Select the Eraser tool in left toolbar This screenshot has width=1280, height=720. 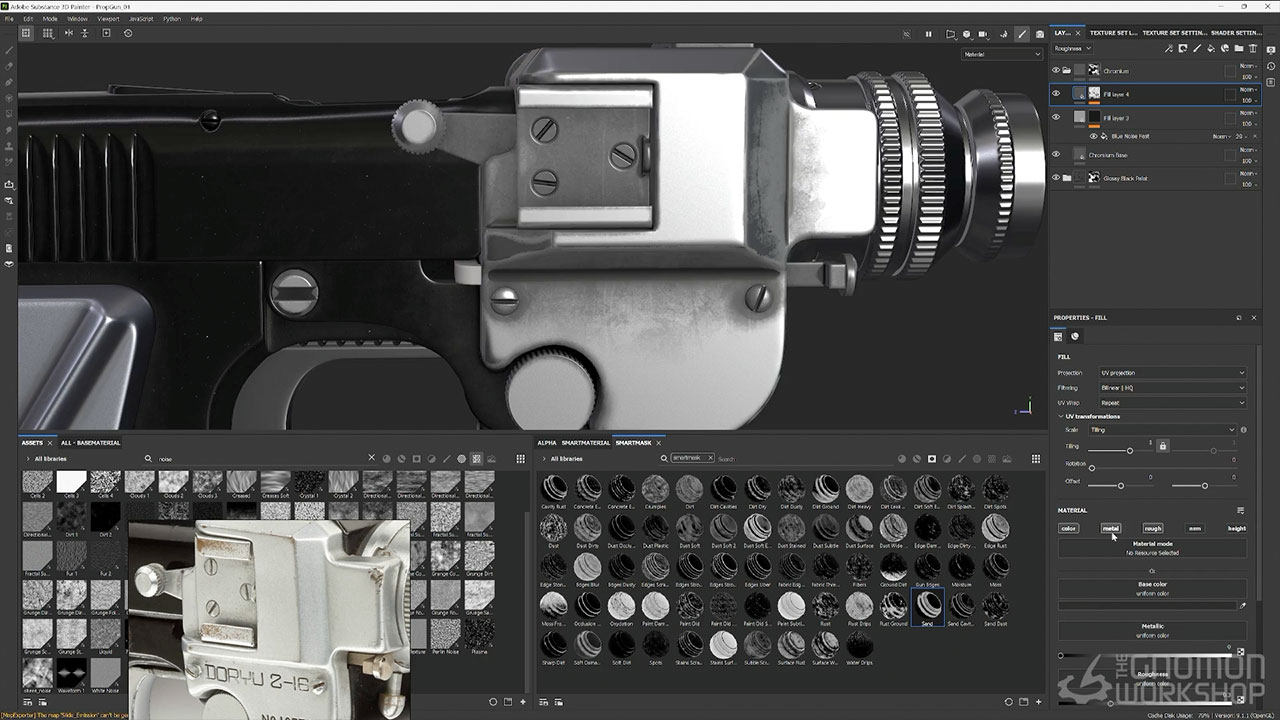tap(9, 66)
